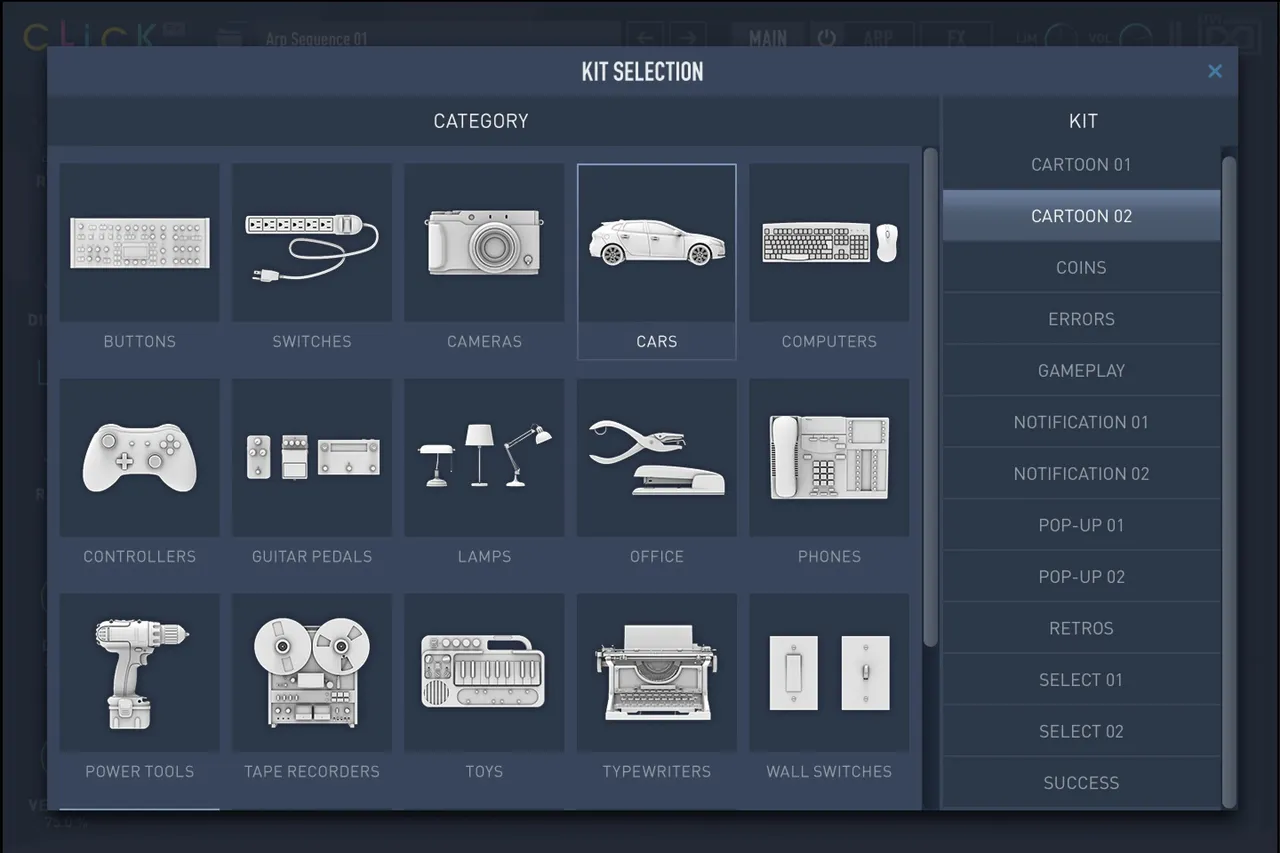Pick the Cameras category icon

484,243
